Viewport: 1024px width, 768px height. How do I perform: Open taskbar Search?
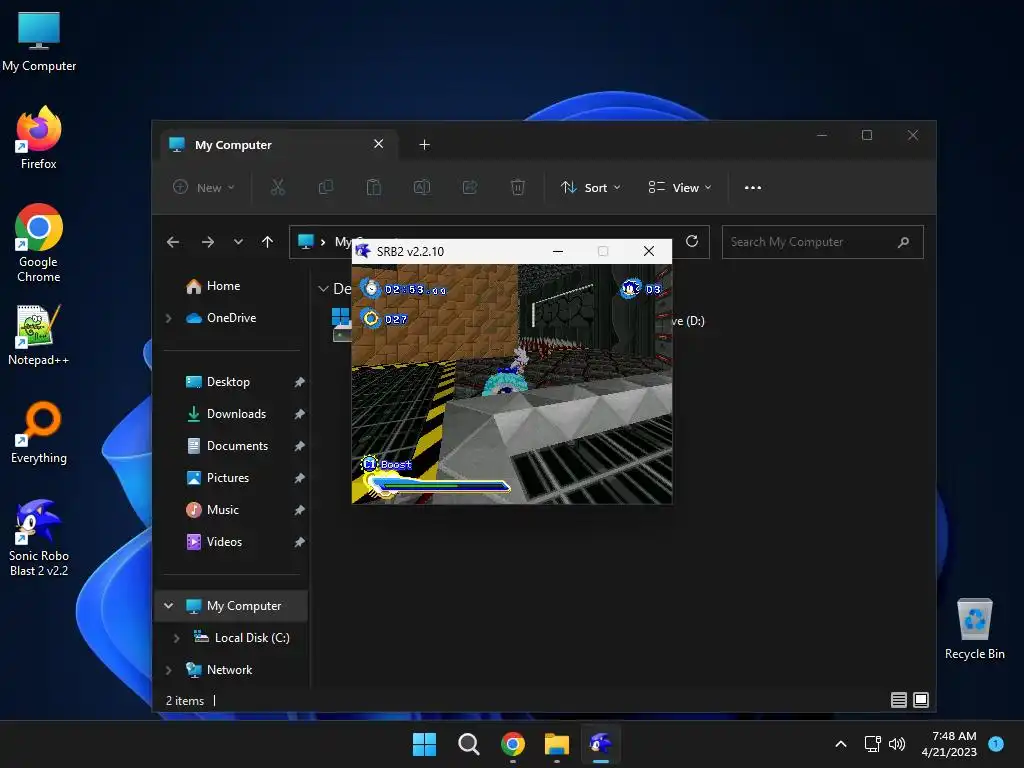coord(468,744)
